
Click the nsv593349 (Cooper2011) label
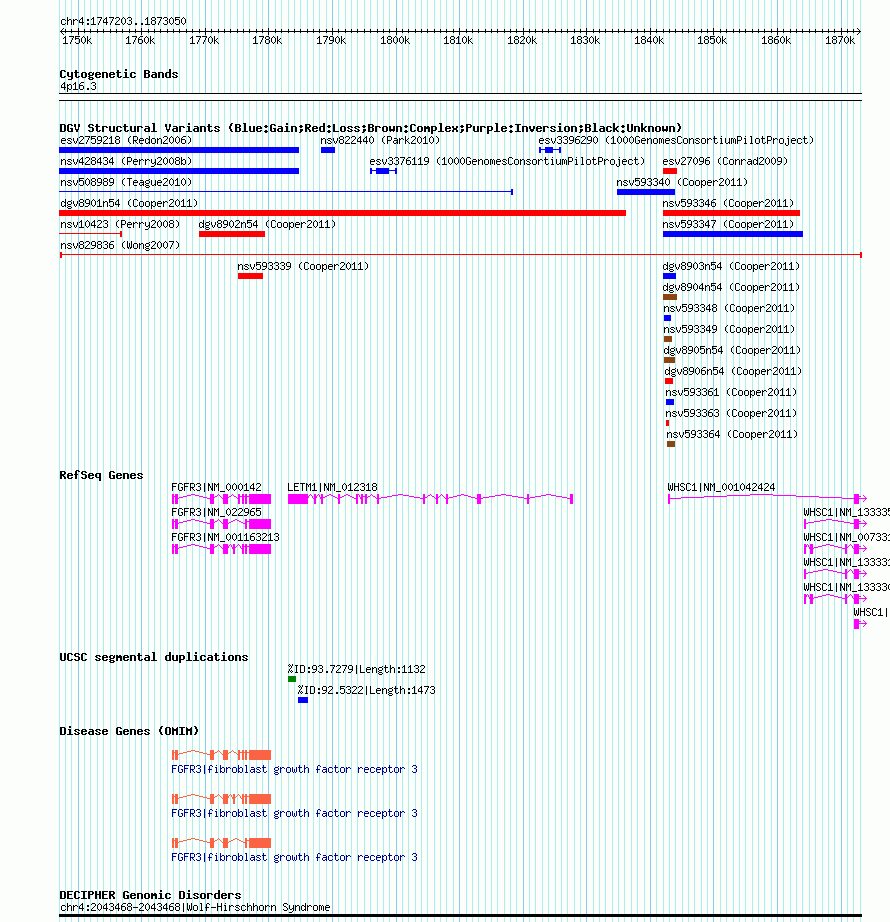729,329
